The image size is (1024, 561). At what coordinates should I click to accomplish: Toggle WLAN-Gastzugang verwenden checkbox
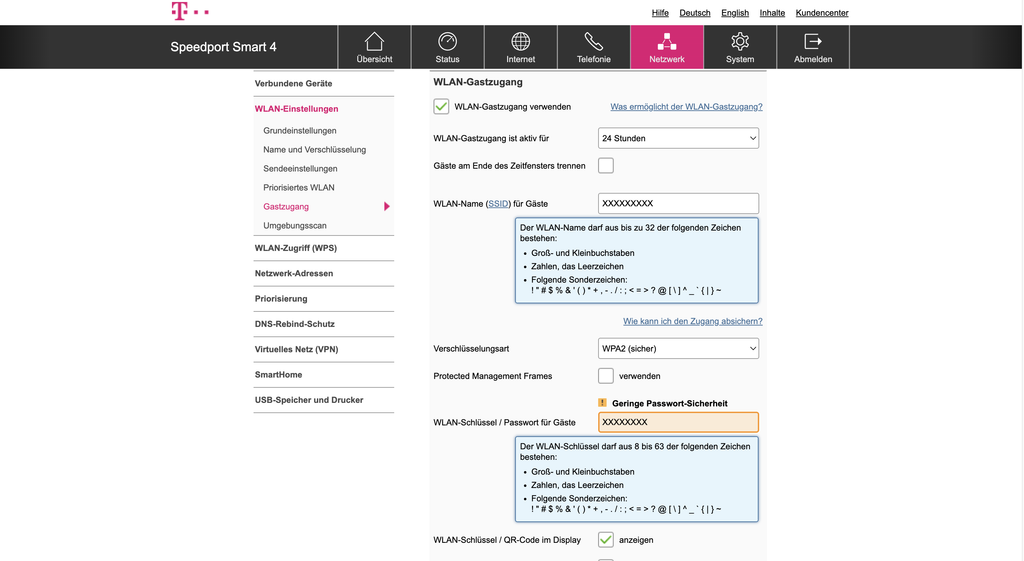point(441,106)
